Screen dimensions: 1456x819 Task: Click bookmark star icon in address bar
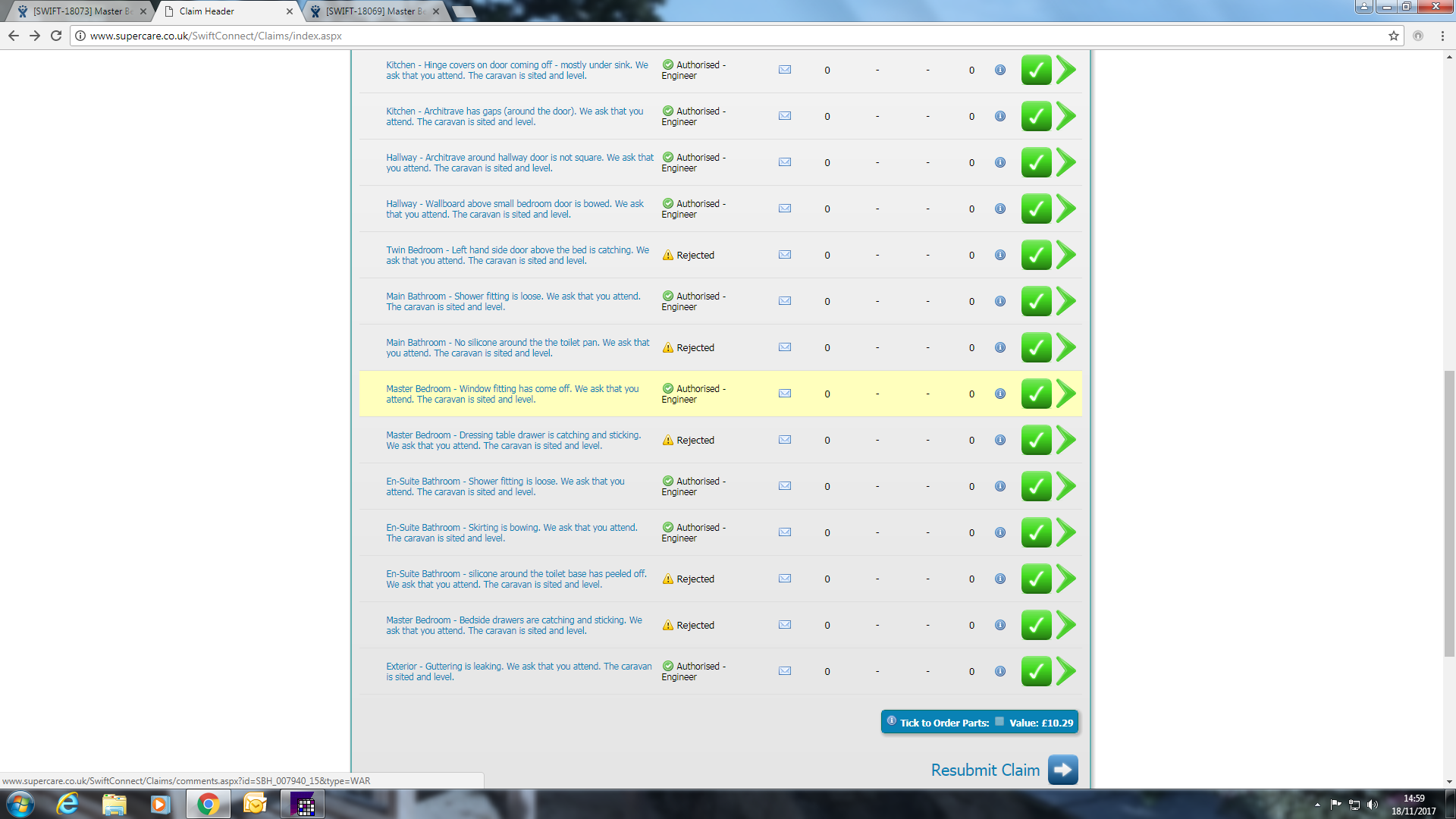click(1394, 36)
